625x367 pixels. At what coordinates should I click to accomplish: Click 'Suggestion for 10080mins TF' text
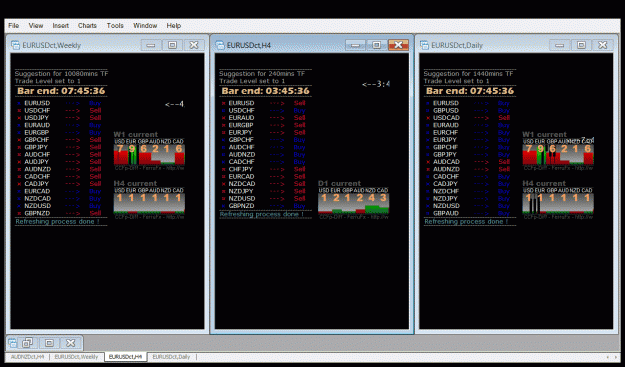click(x=61, y=73)
